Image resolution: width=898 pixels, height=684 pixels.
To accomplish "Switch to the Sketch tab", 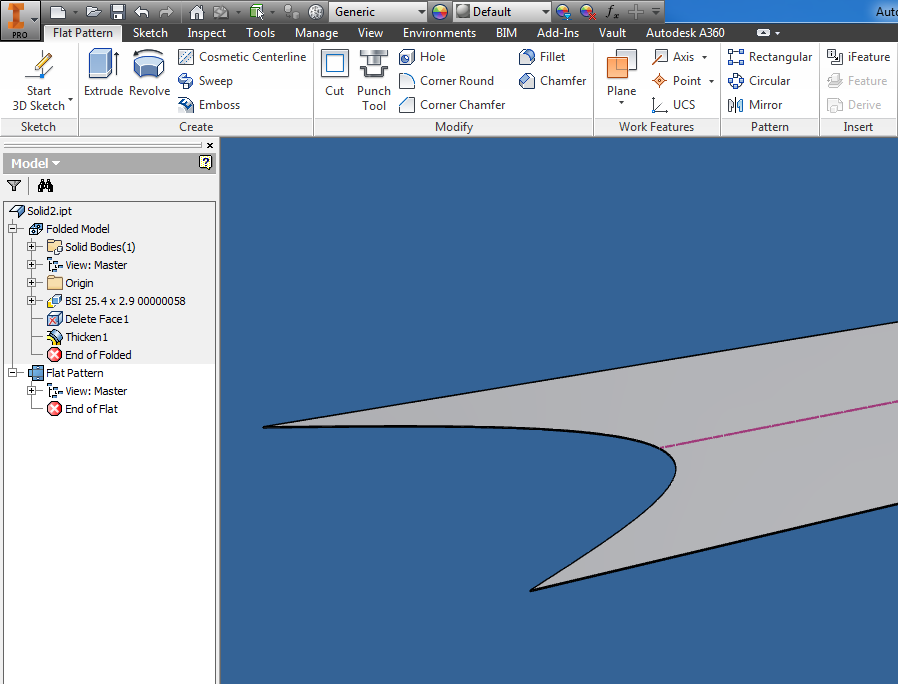I will pyautogui.click(x=150, y=32).
